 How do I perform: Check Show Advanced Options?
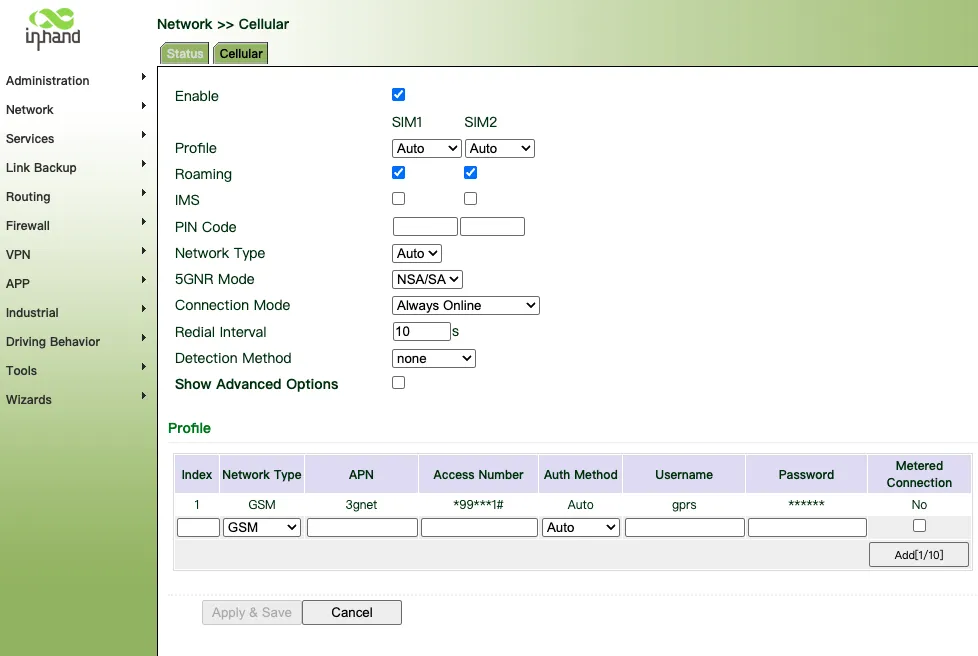coord(399,383)
